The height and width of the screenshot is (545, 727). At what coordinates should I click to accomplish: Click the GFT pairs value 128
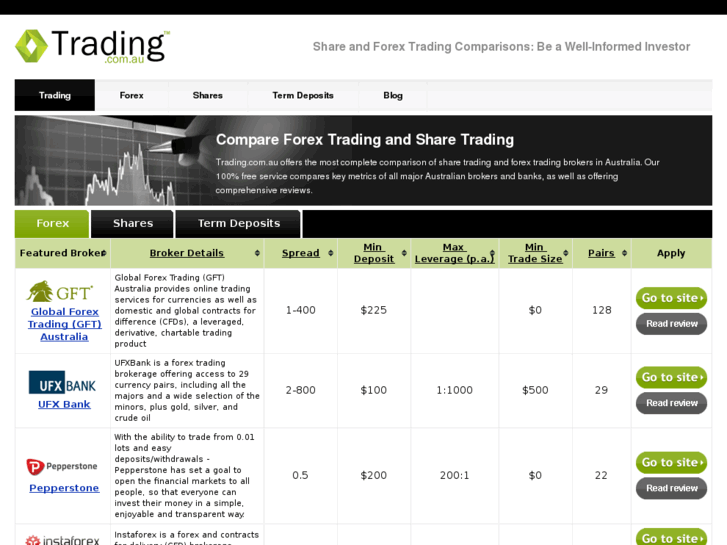[601, 310]
